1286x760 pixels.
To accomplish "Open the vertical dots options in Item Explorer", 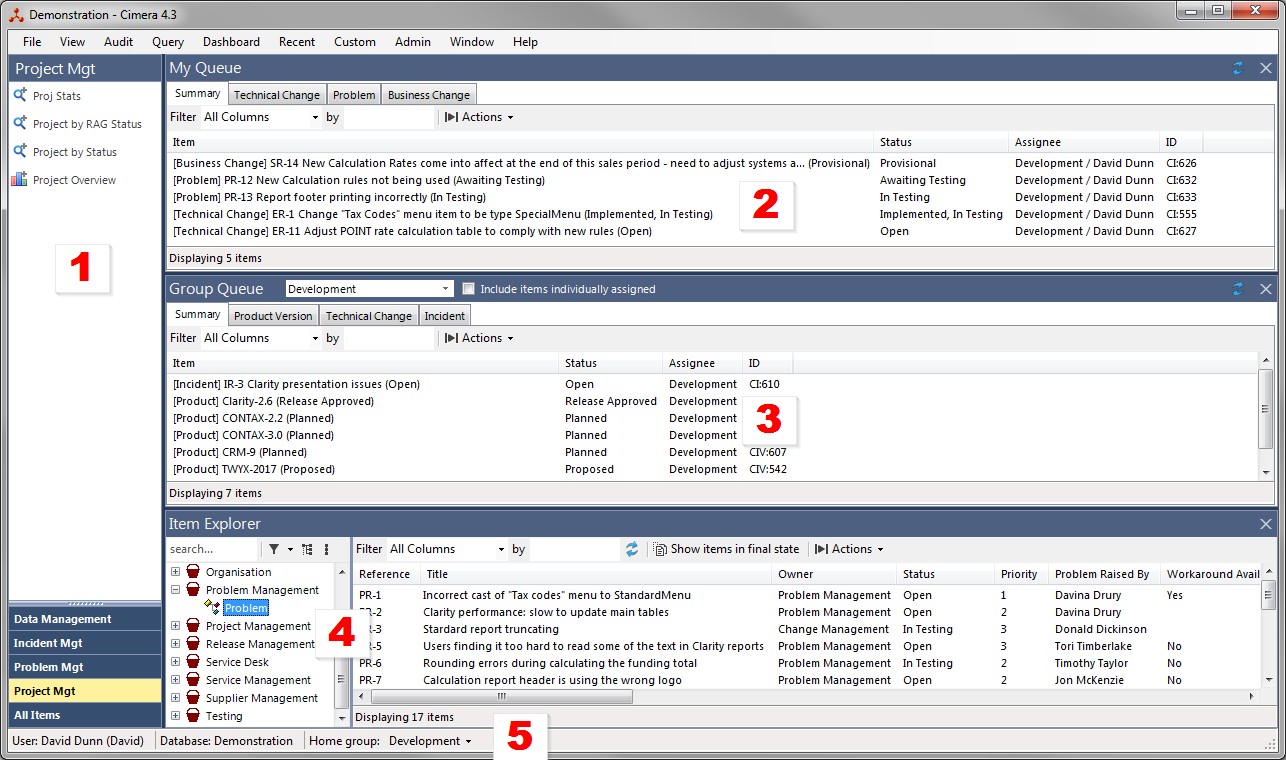I will tap(326, 549).
